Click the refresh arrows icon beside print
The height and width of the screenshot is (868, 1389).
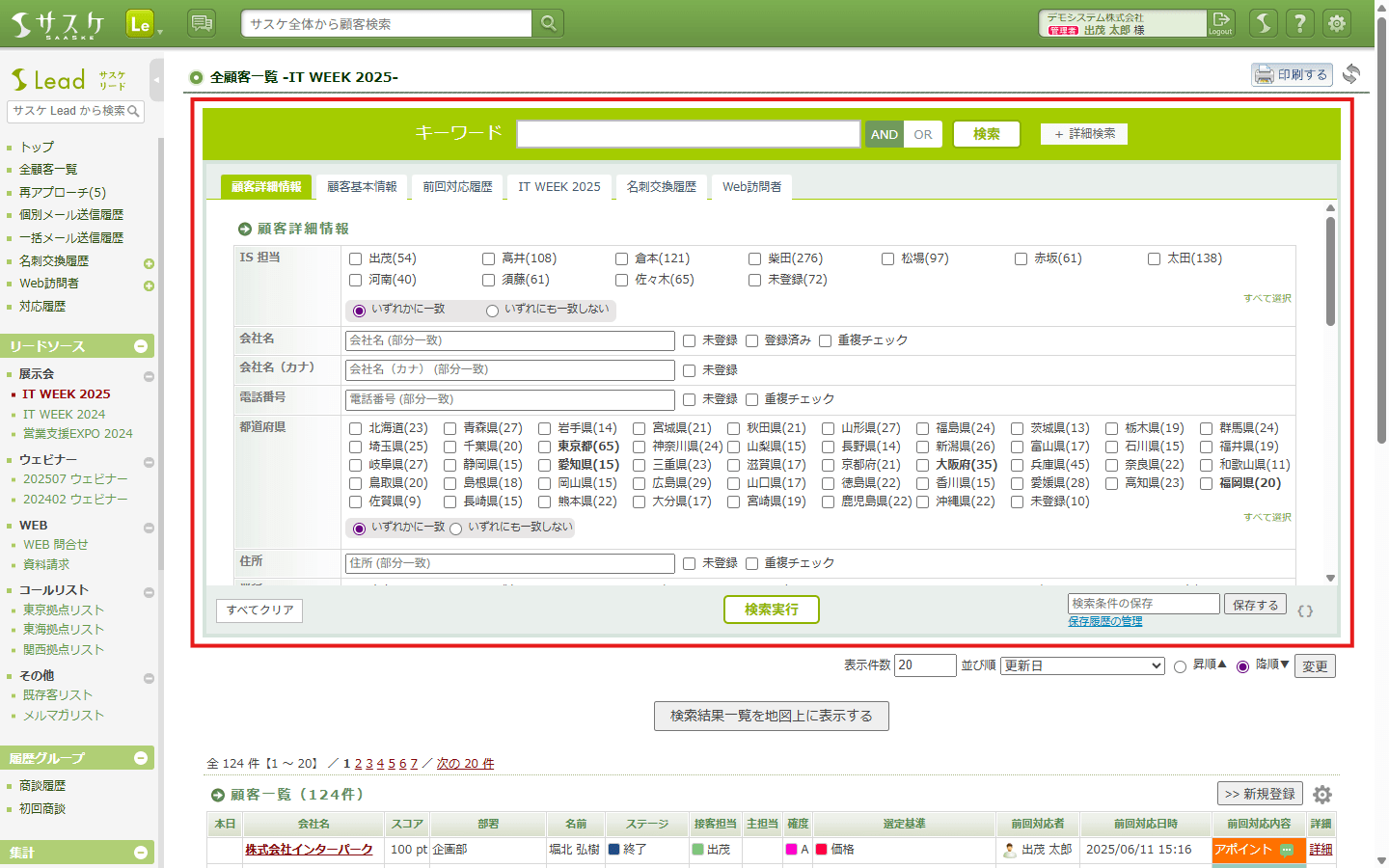[1351, 74]
